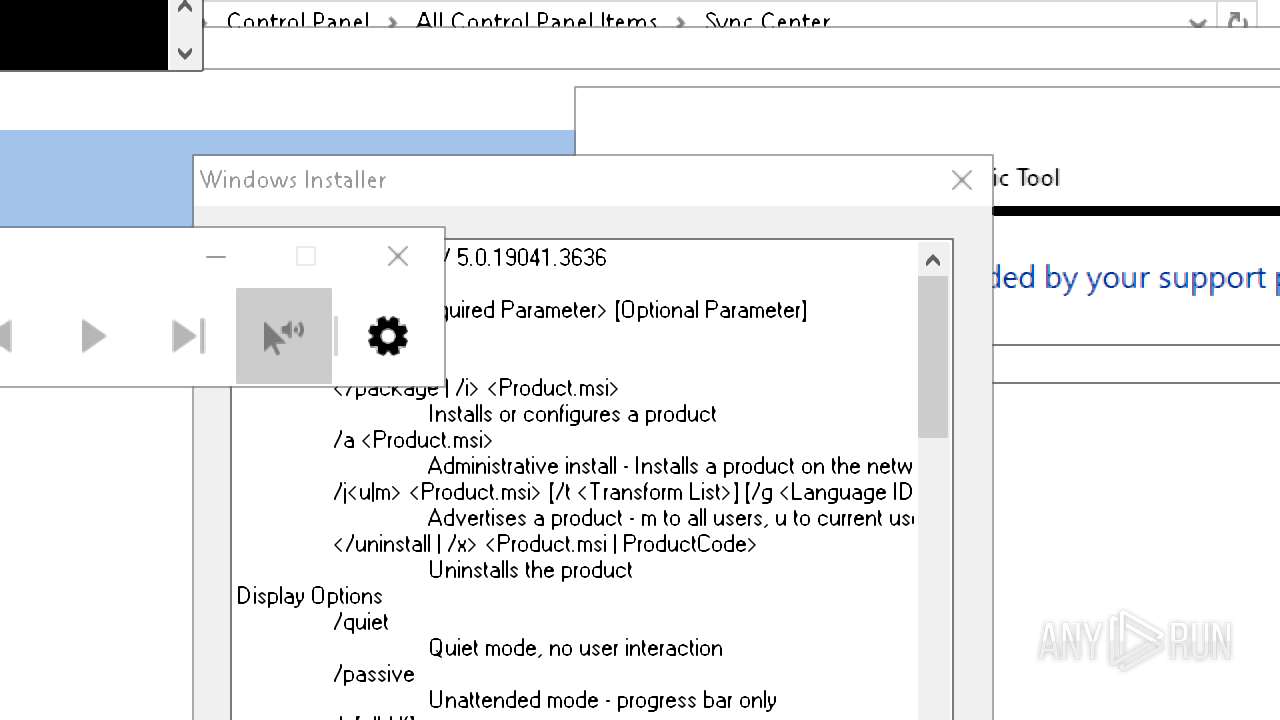
Task: Click the '</uninstall | /x>' command line
Action: 545,544
